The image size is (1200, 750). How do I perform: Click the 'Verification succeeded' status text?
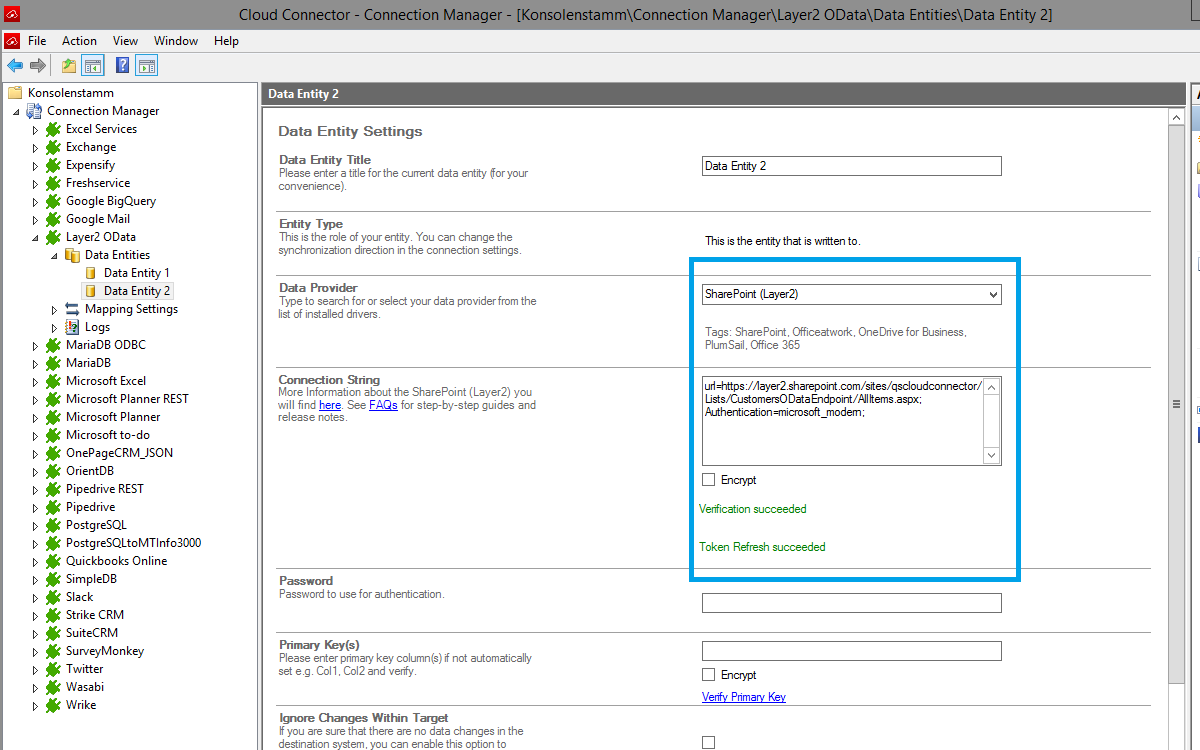coord(752,509)
